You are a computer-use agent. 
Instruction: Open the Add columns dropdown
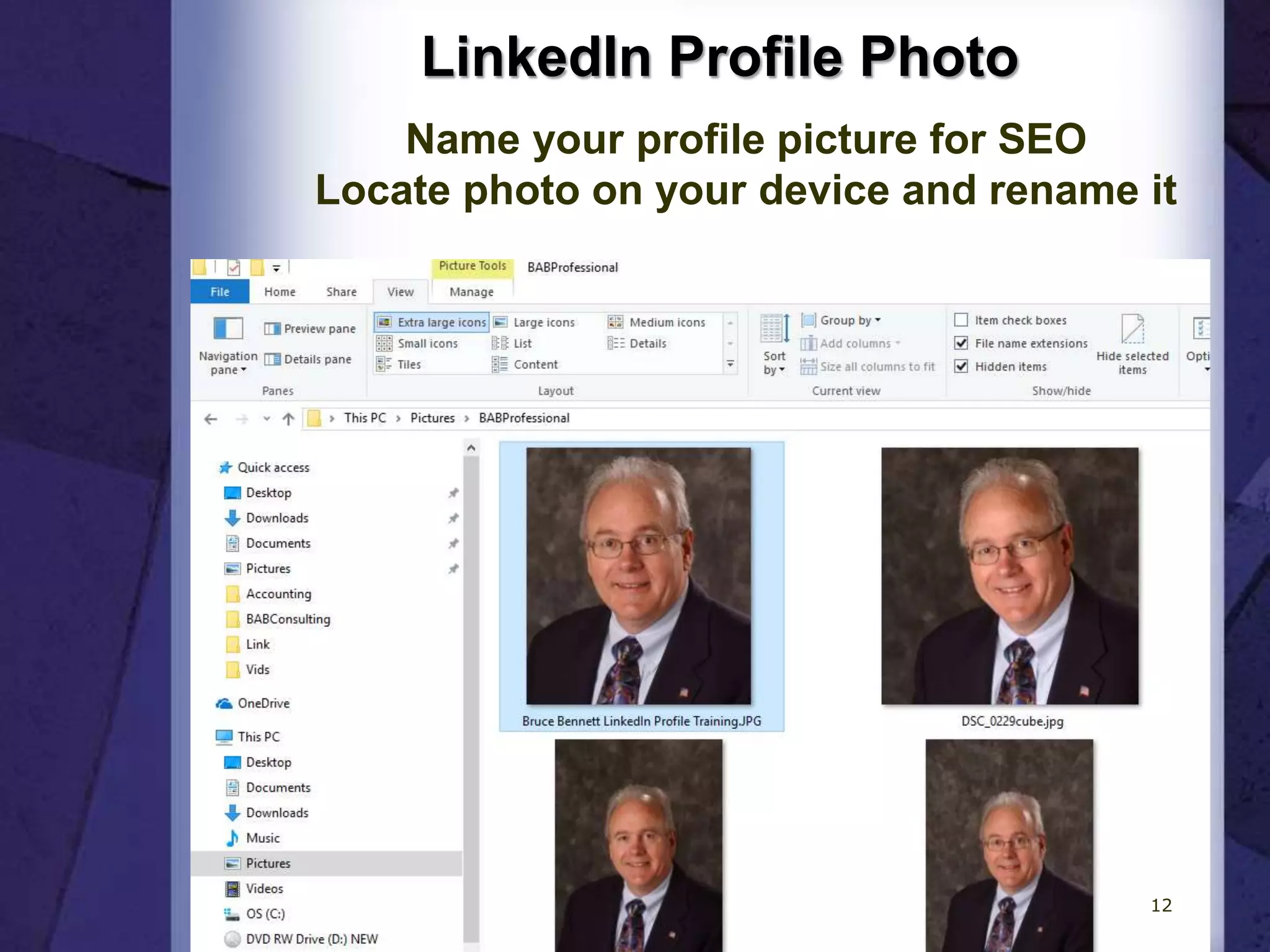coord(850,343)
